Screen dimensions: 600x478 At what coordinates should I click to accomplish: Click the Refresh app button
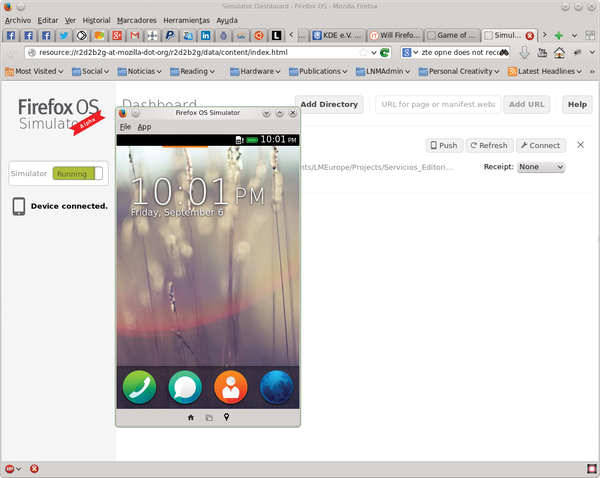click(489, 145)
